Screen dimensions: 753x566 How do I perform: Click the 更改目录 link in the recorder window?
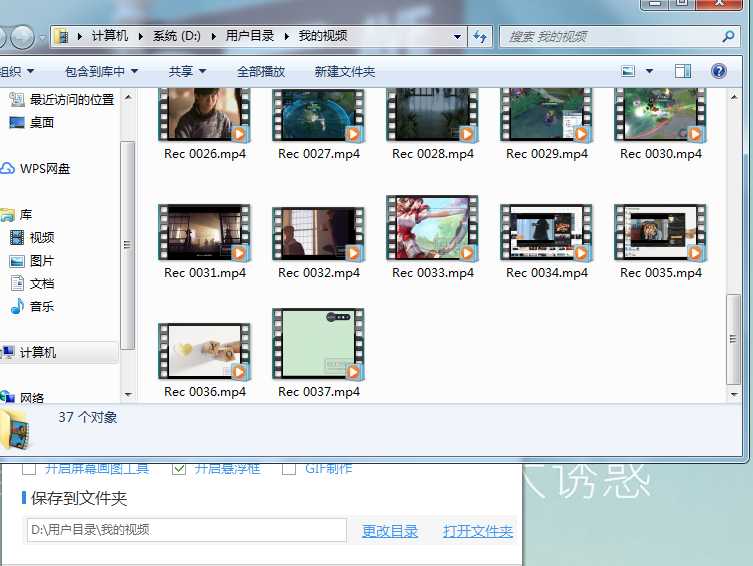(x=389, y=531)
